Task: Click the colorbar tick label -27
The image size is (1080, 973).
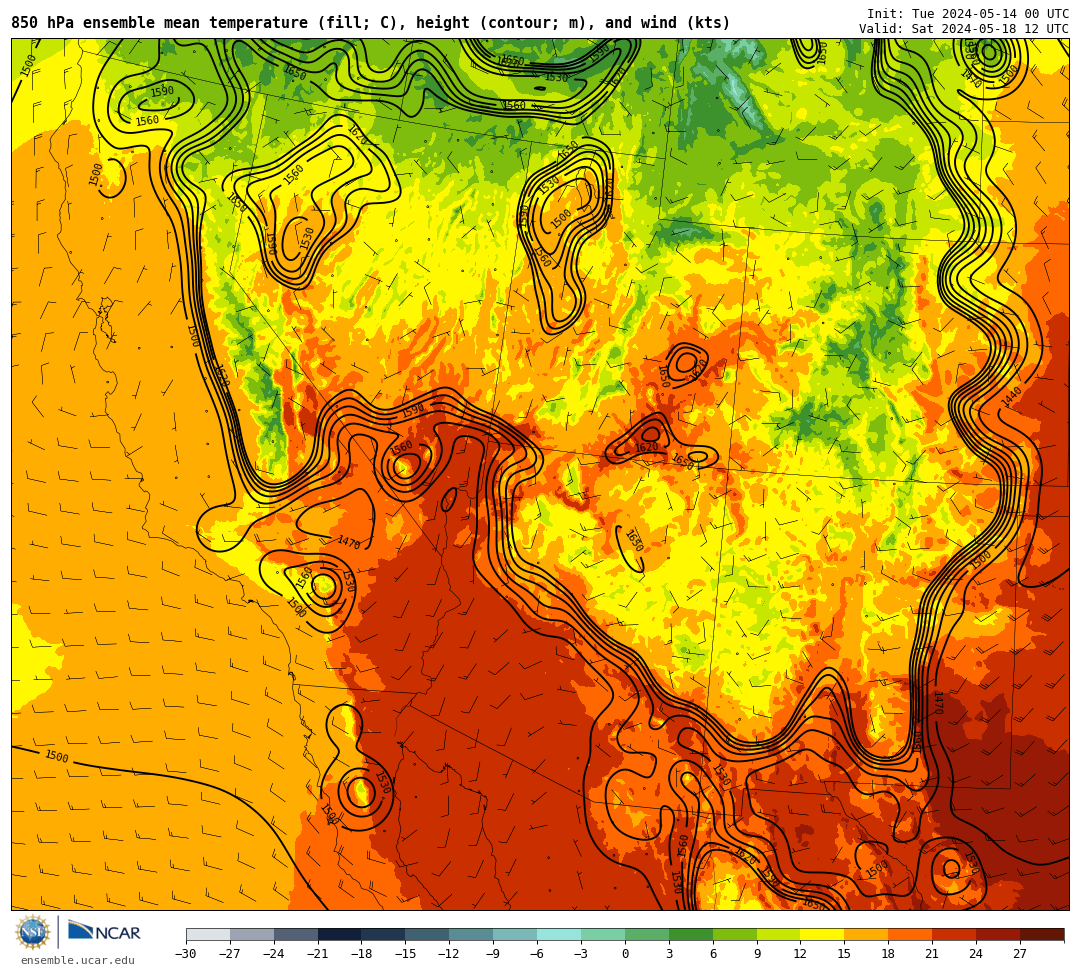Action: click(230, 954)
